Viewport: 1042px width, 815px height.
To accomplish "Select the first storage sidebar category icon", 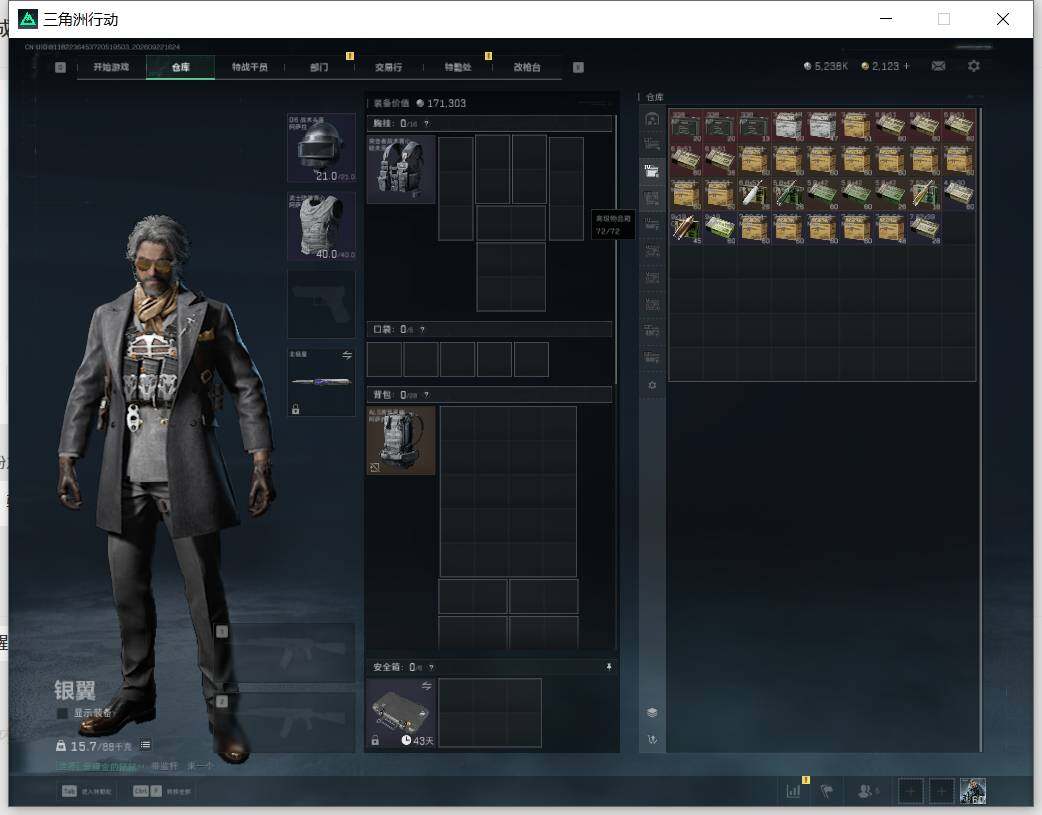I will pyautogui.click(x=652, y=120).
